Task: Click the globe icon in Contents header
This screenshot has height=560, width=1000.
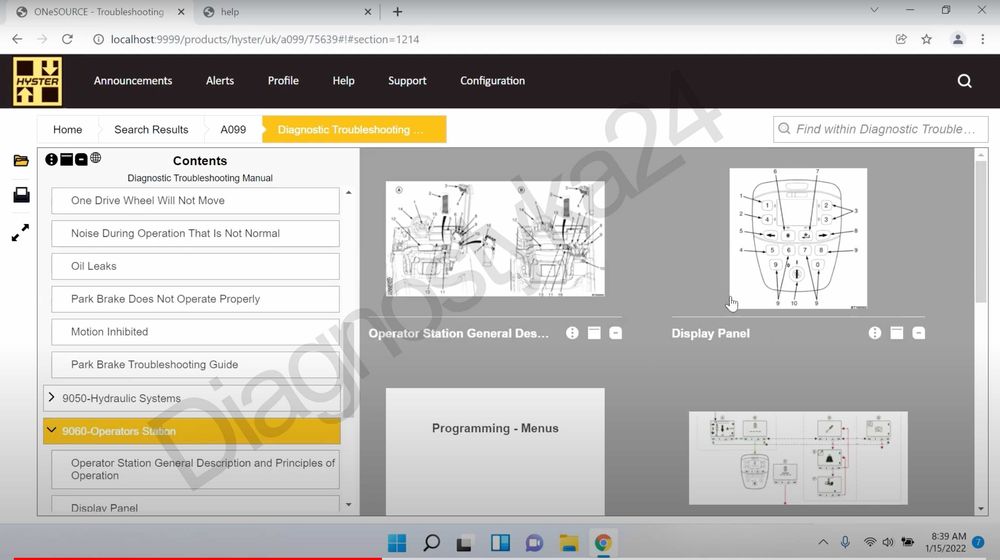Action: (96, 158)
